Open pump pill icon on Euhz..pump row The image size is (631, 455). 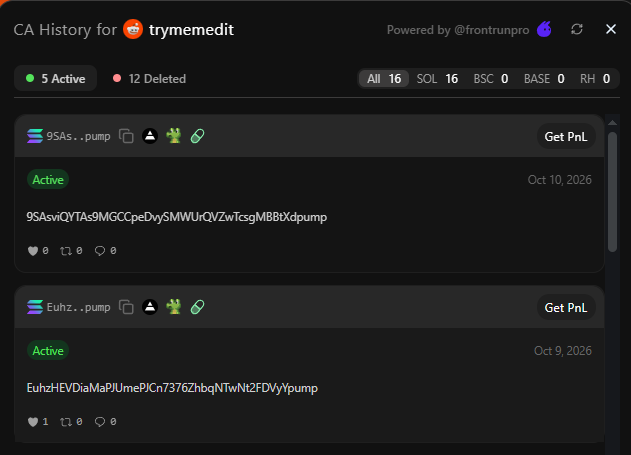(x=198, y=307)
